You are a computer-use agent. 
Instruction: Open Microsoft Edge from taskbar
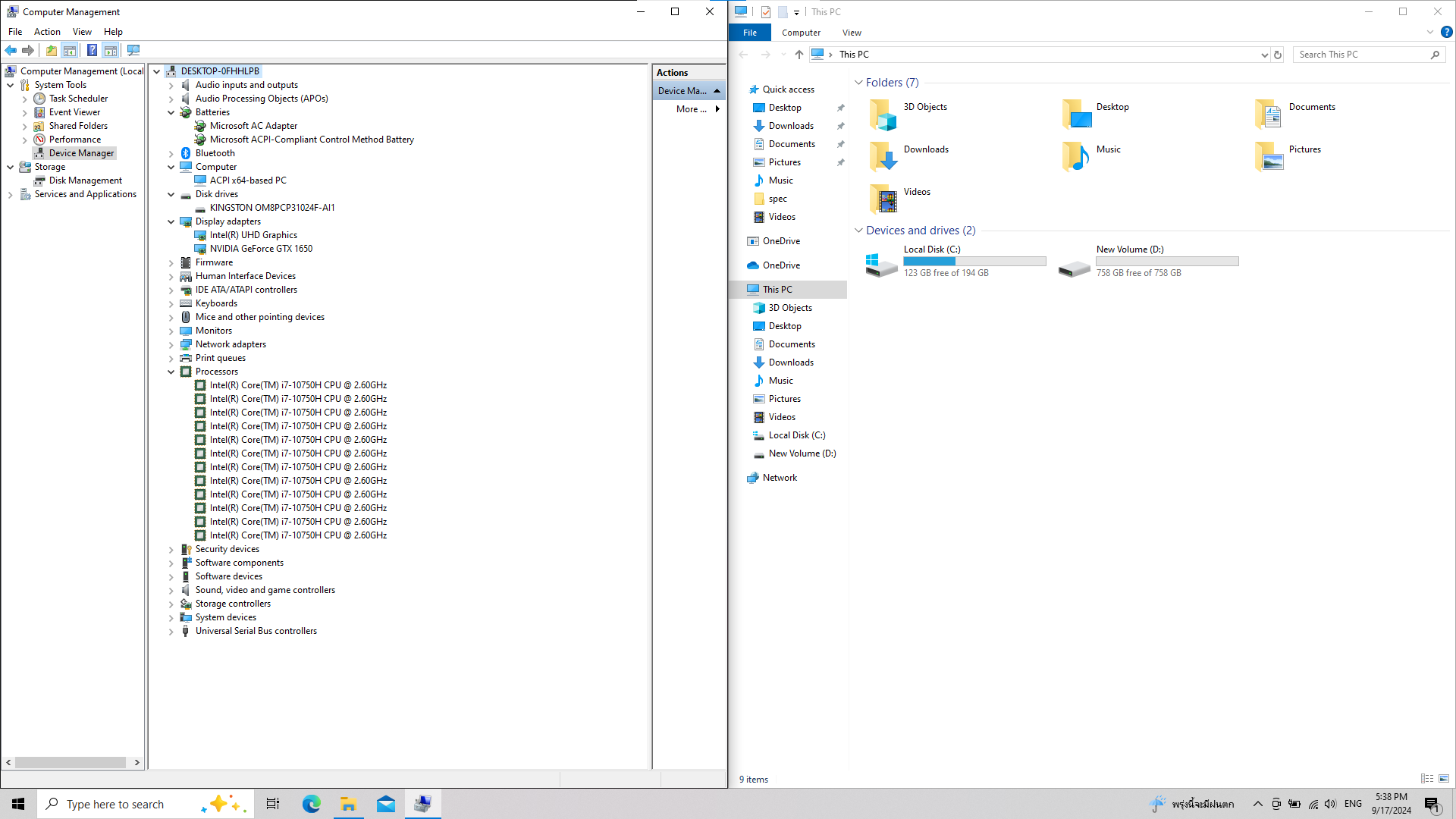pyautogui.click(x=311, y=804)
